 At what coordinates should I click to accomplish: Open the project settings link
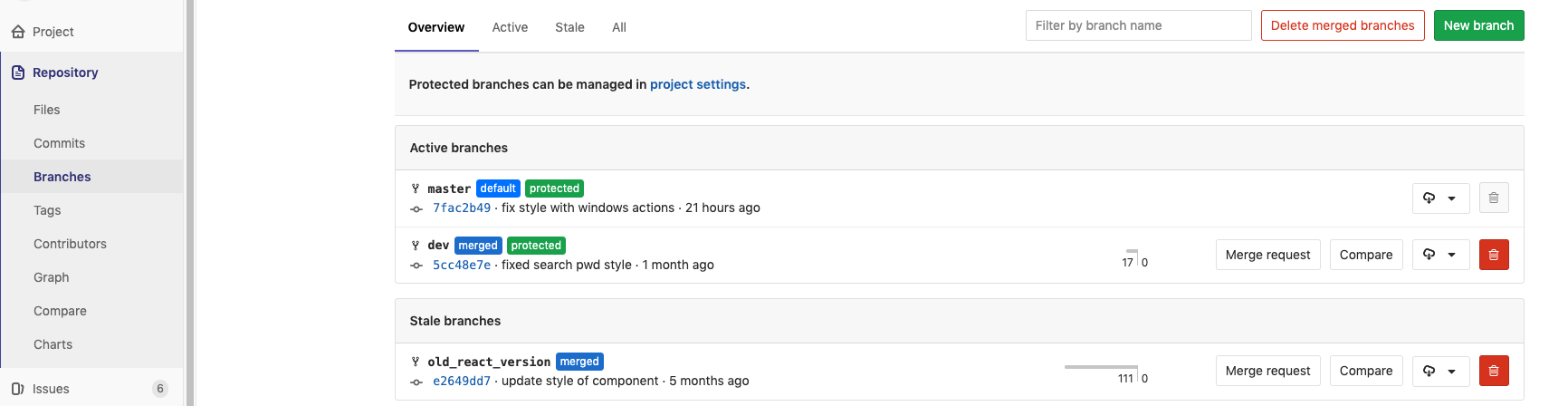click(x=697, y=84)
